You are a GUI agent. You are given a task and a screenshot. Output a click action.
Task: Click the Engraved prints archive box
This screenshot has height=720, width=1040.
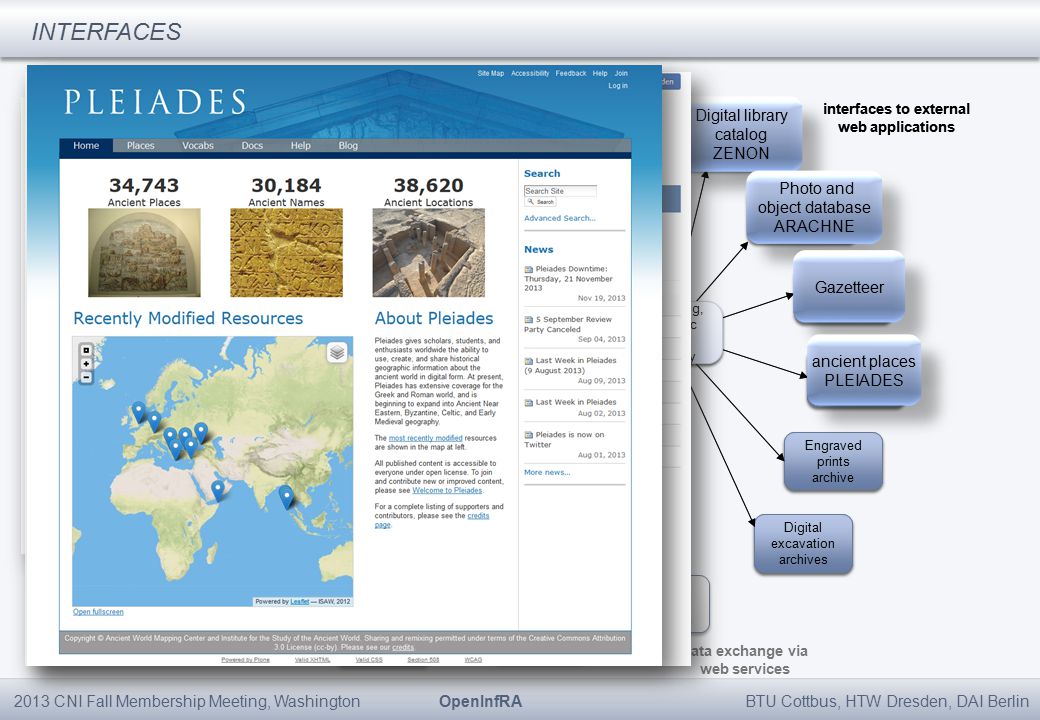833,461
